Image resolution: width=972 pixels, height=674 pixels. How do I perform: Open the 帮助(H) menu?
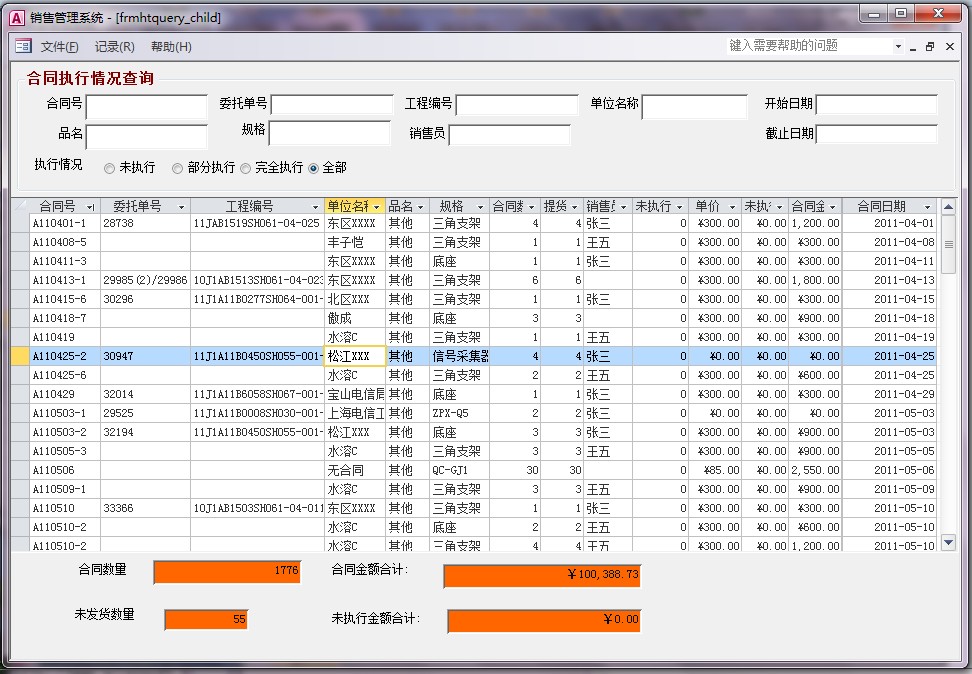tap(171, 47)
